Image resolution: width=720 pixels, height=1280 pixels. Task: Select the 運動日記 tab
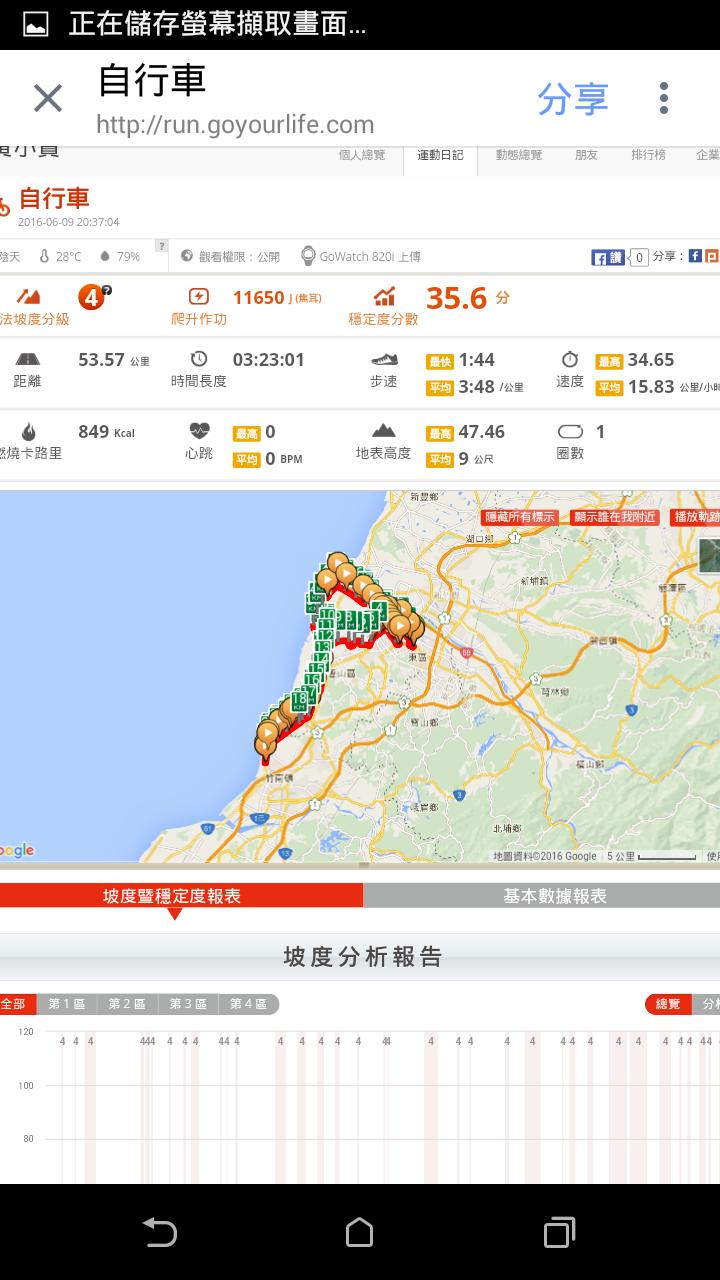click(x=440, y=155)
